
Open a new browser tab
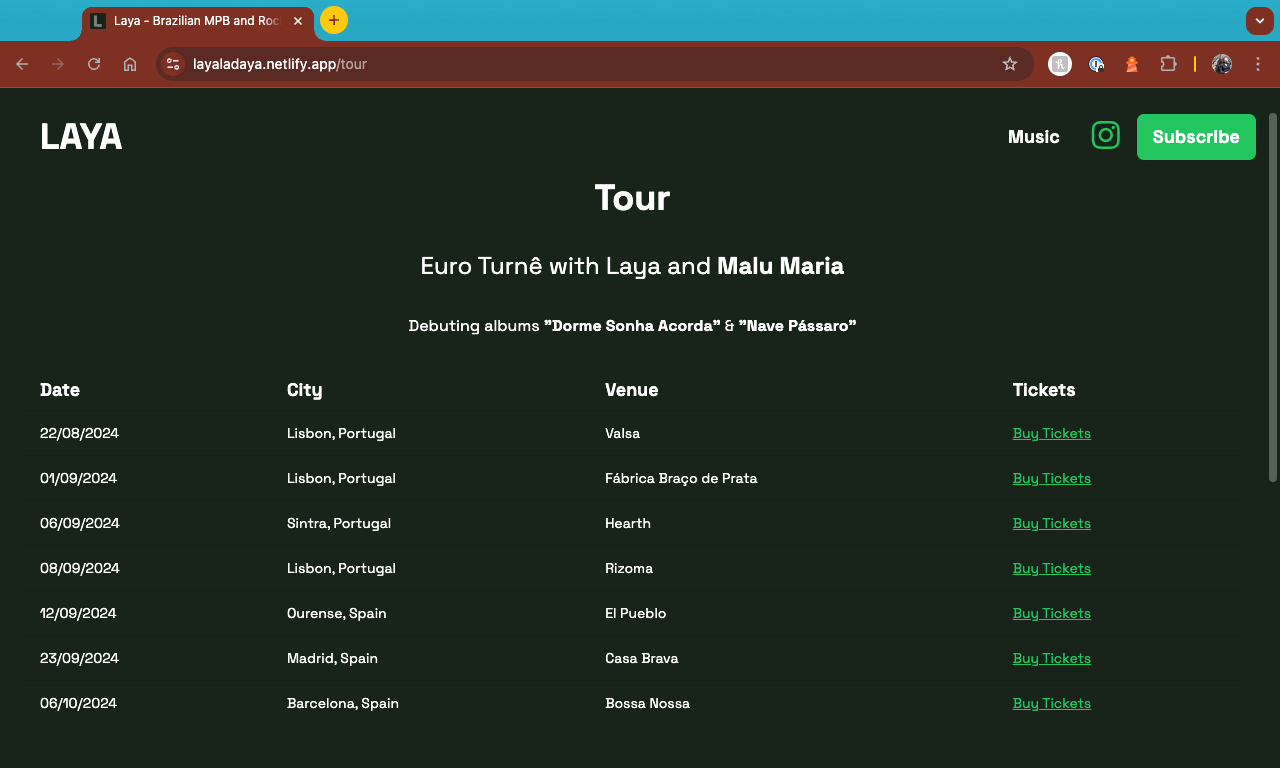coord(333,20)
